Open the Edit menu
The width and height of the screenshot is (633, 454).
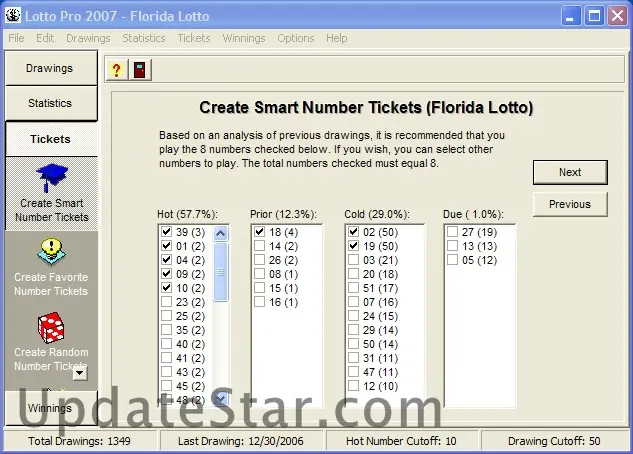click(45, 38)
